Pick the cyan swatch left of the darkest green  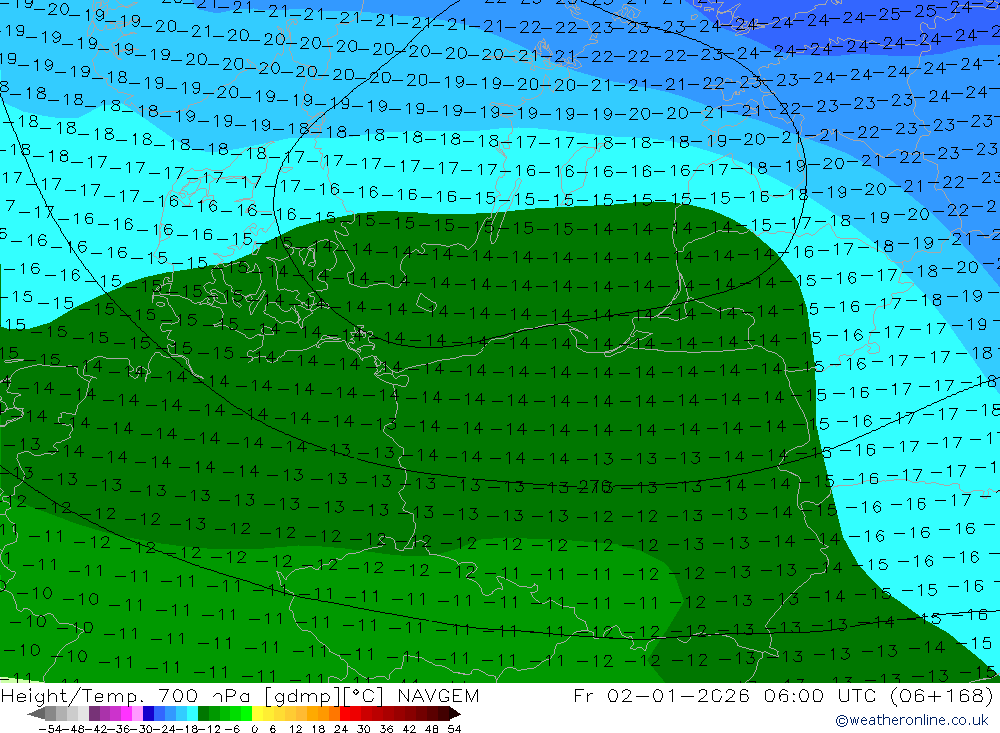tap(192, 714)
